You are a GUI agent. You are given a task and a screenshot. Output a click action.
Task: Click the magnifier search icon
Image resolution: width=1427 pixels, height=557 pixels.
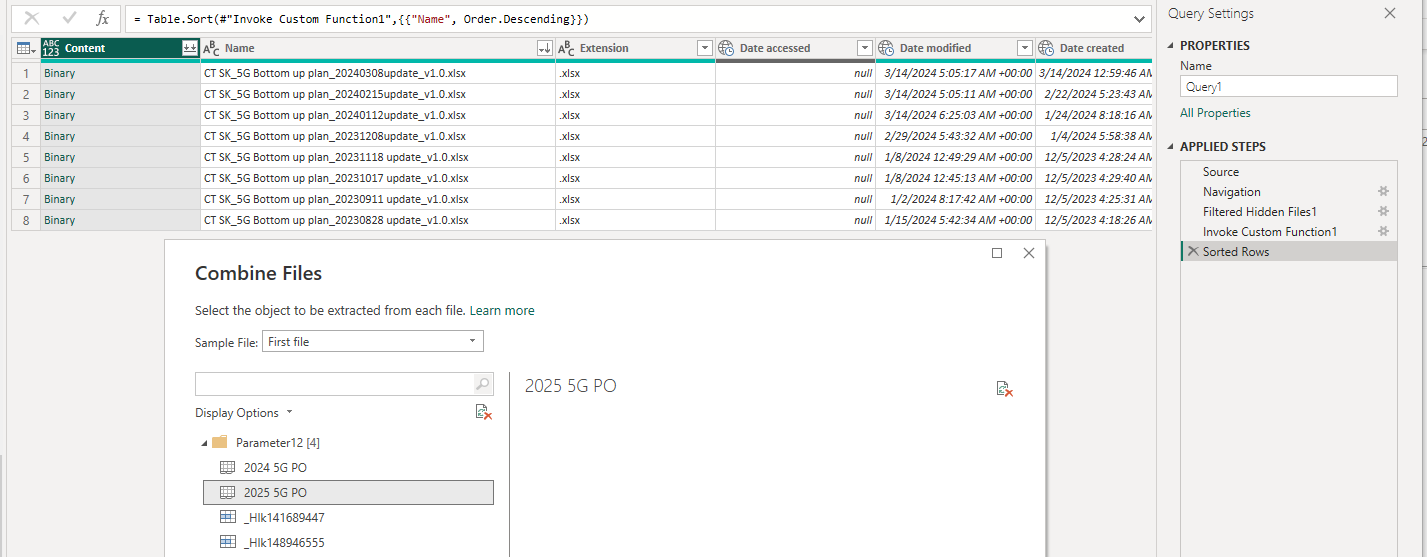pyautogui.click(x=483, y=384)
